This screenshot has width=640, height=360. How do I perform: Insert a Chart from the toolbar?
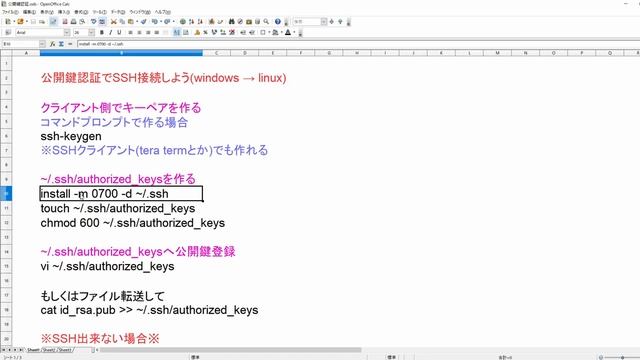211,22
